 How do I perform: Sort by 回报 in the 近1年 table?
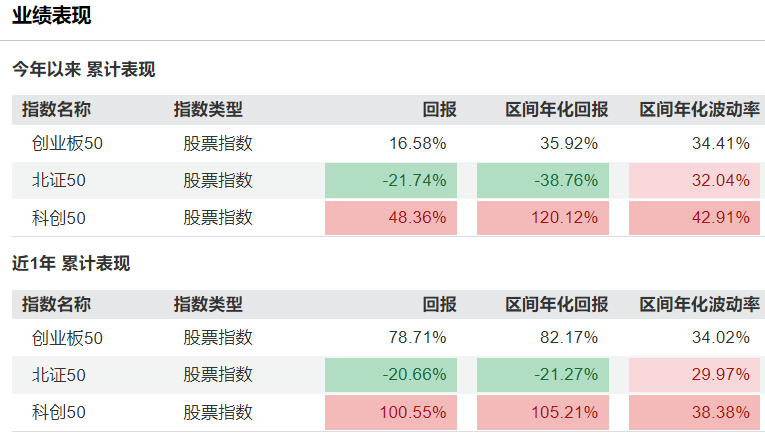click(440, 304)
